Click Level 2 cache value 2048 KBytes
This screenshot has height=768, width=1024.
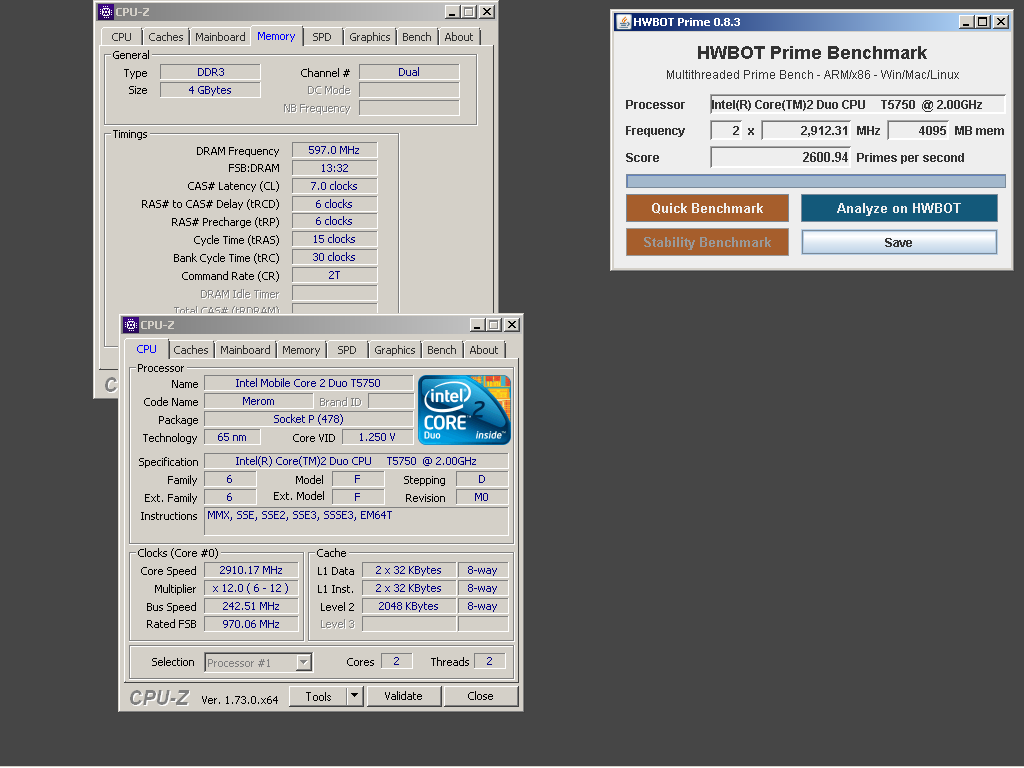click(x=409, y=606)
